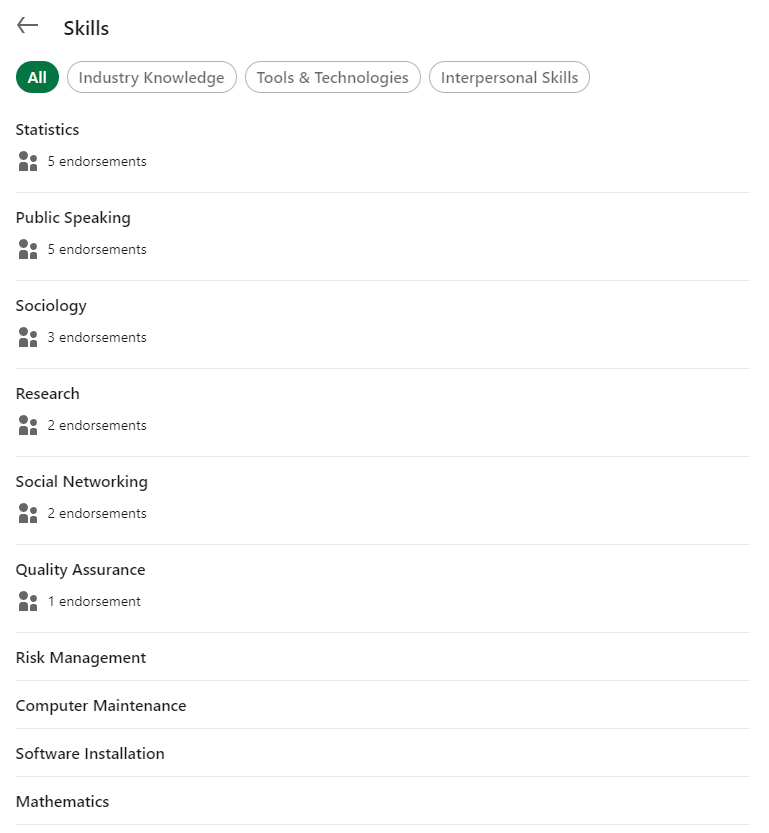Click the endorsers icon under Social Networking

[28, 514]
